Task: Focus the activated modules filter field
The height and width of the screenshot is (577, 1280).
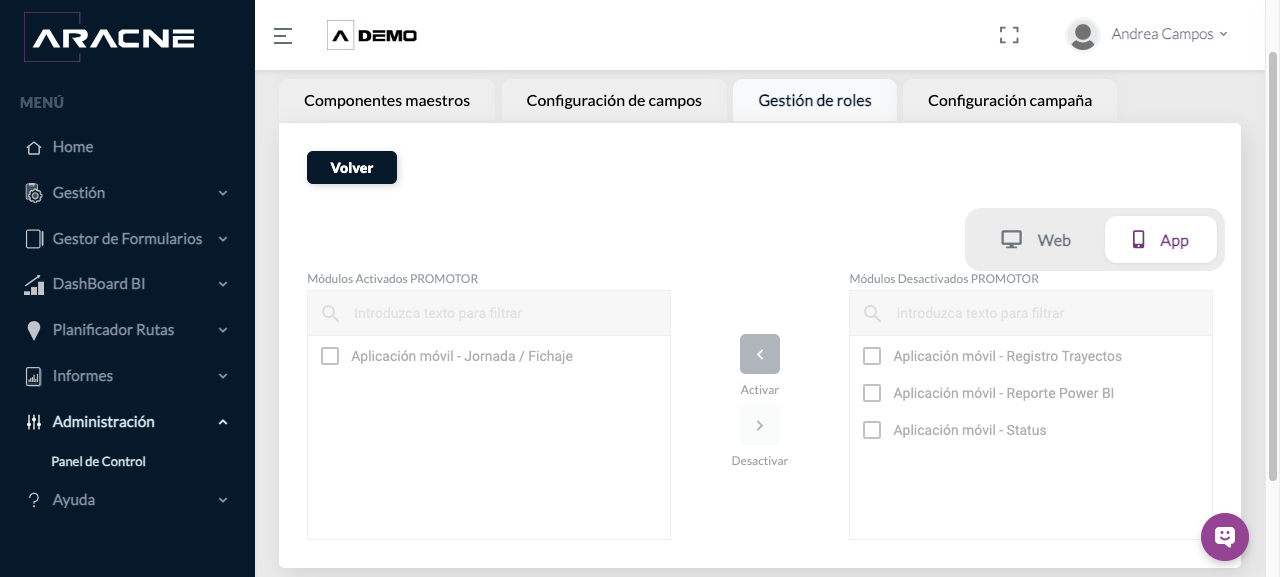Action: 489,313
